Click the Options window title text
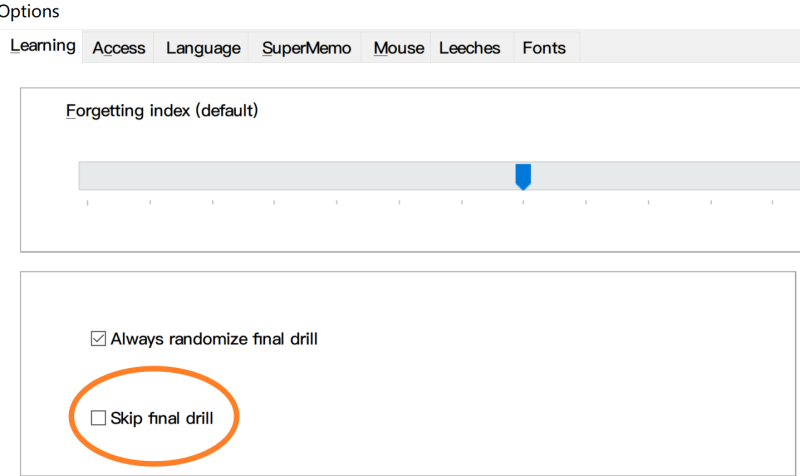 pos(29,11)
